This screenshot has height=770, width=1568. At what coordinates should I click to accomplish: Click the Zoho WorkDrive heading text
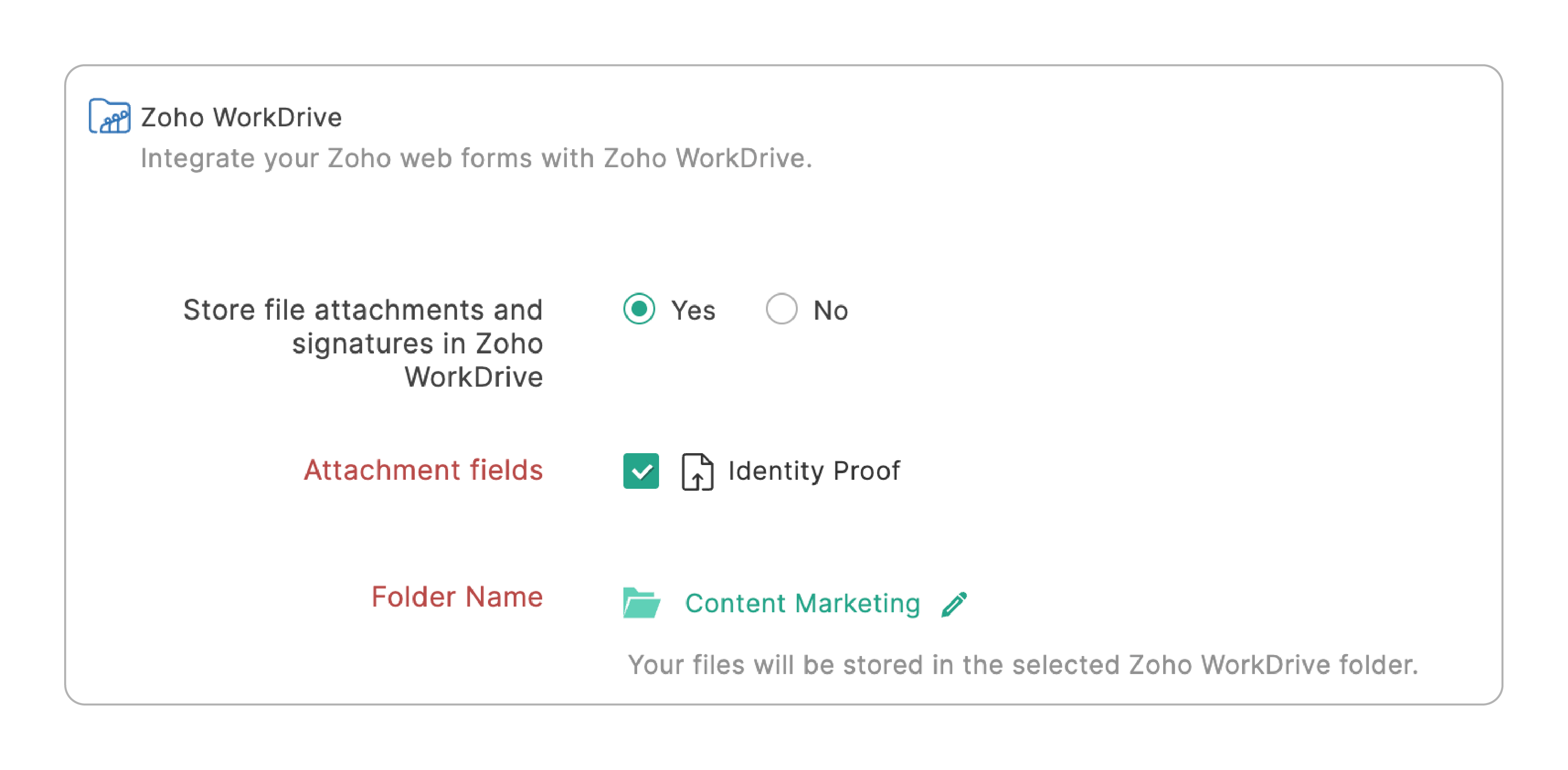[x=241, y=117]
